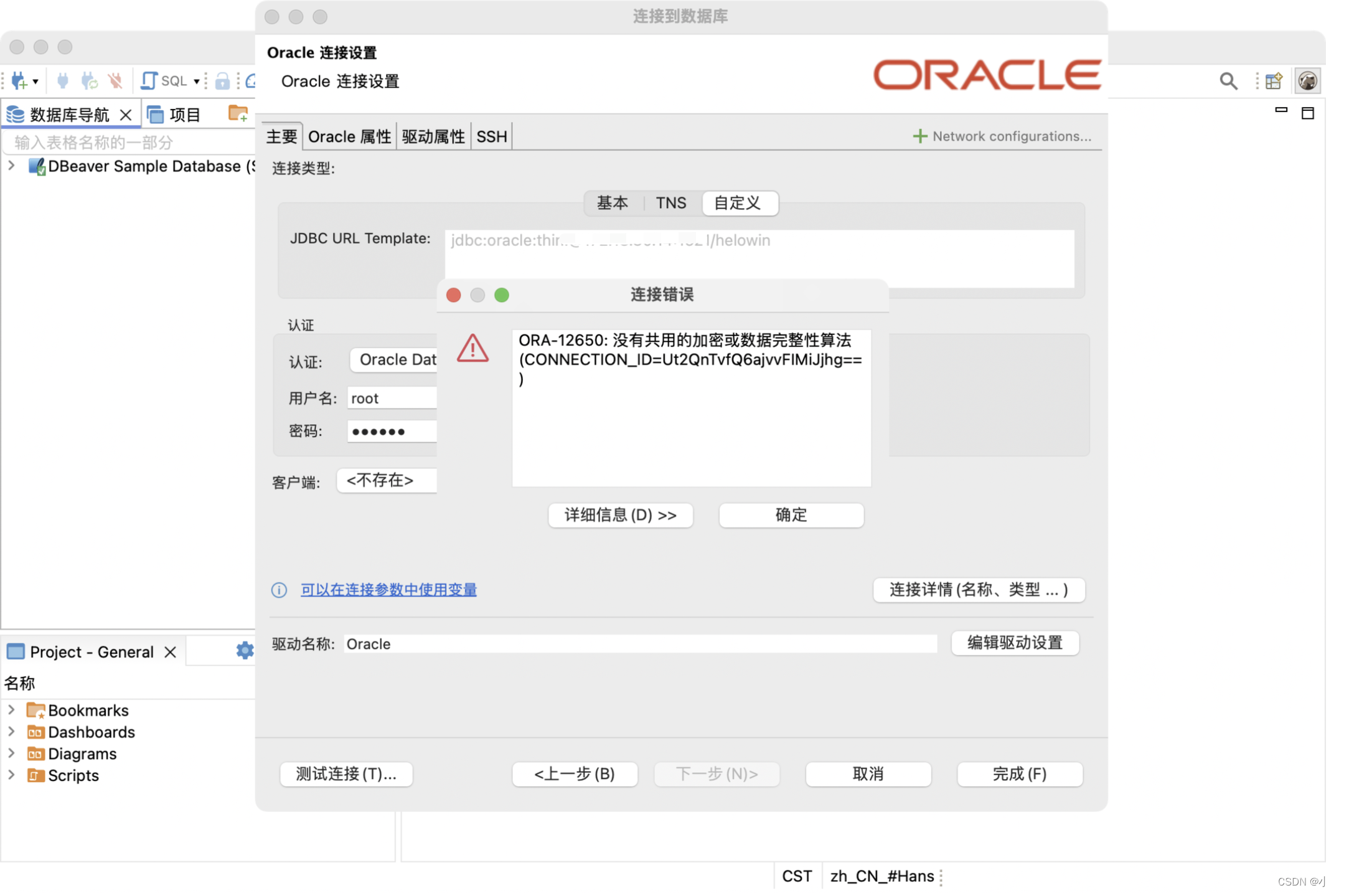Click the red disconnect toolbar icon

[x=115, y=81]
